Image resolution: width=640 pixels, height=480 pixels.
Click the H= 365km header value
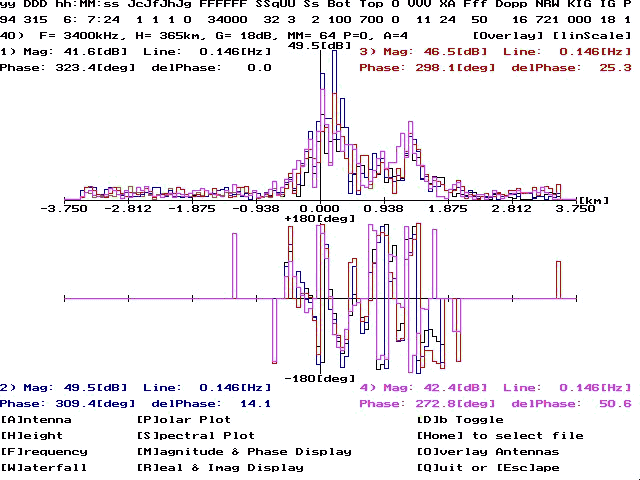pyautogui.click(x=168, y=36)
